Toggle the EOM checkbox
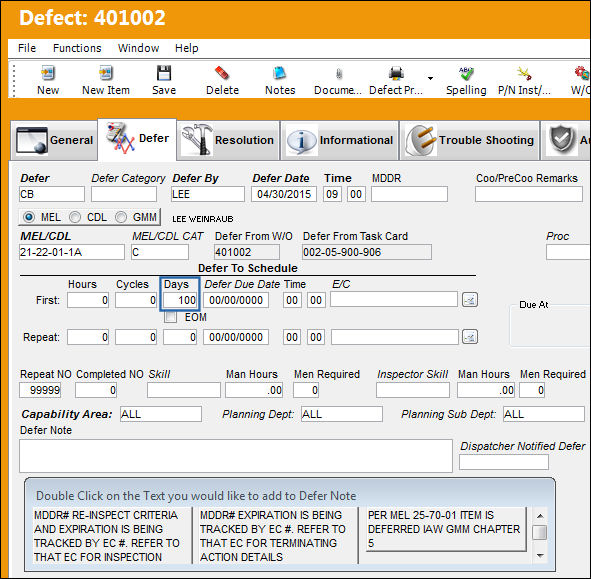The image size is (591, 579). click(170, 317)
